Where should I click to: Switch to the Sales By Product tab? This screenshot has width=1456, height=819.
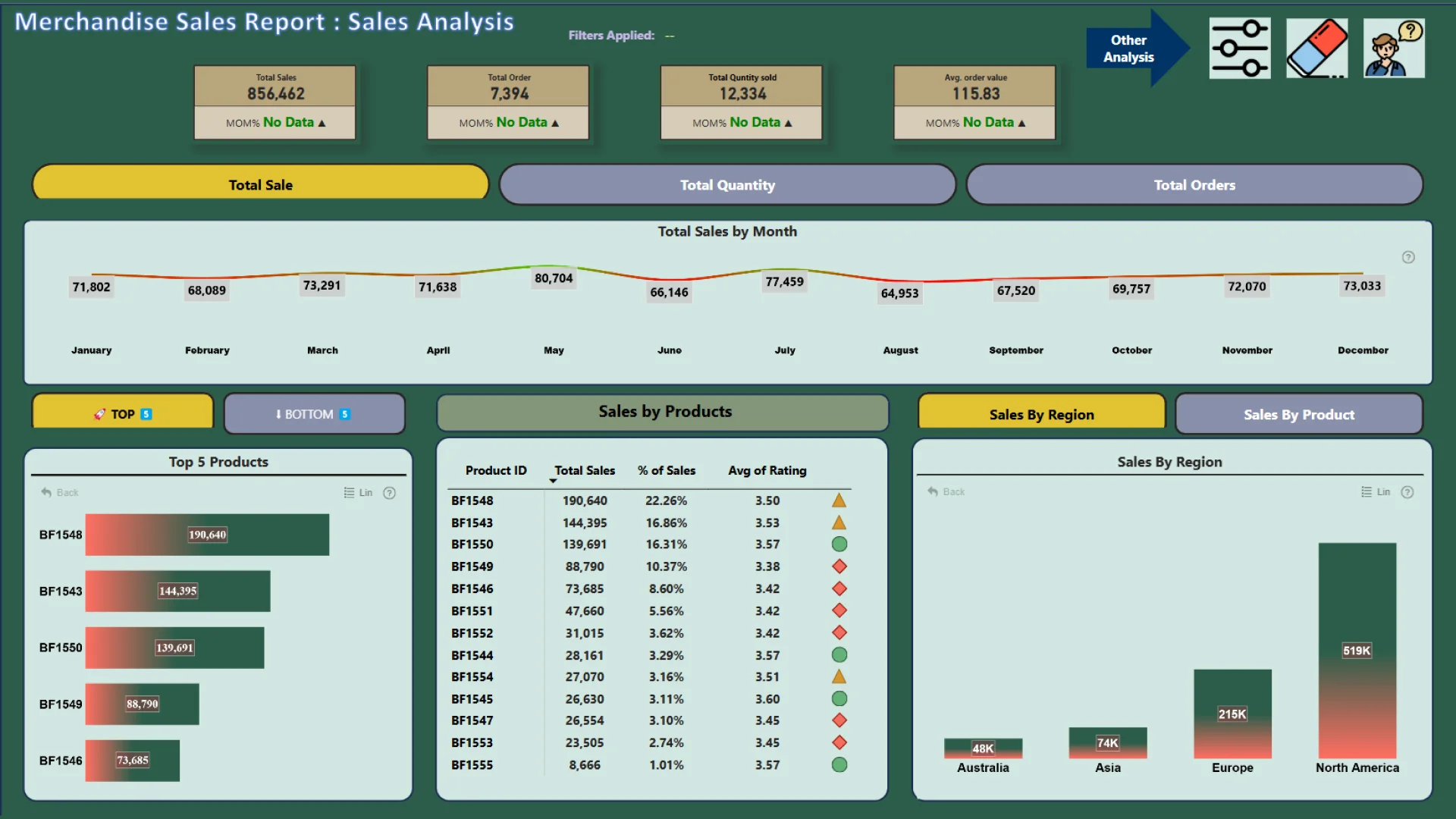[x=1298, y=414]
